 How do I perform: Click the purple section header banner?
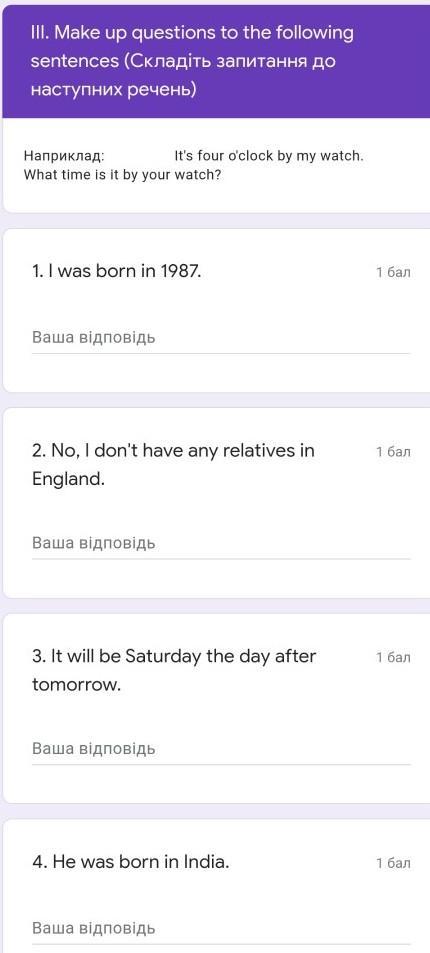pyautogui.click(x=215, y=61)
